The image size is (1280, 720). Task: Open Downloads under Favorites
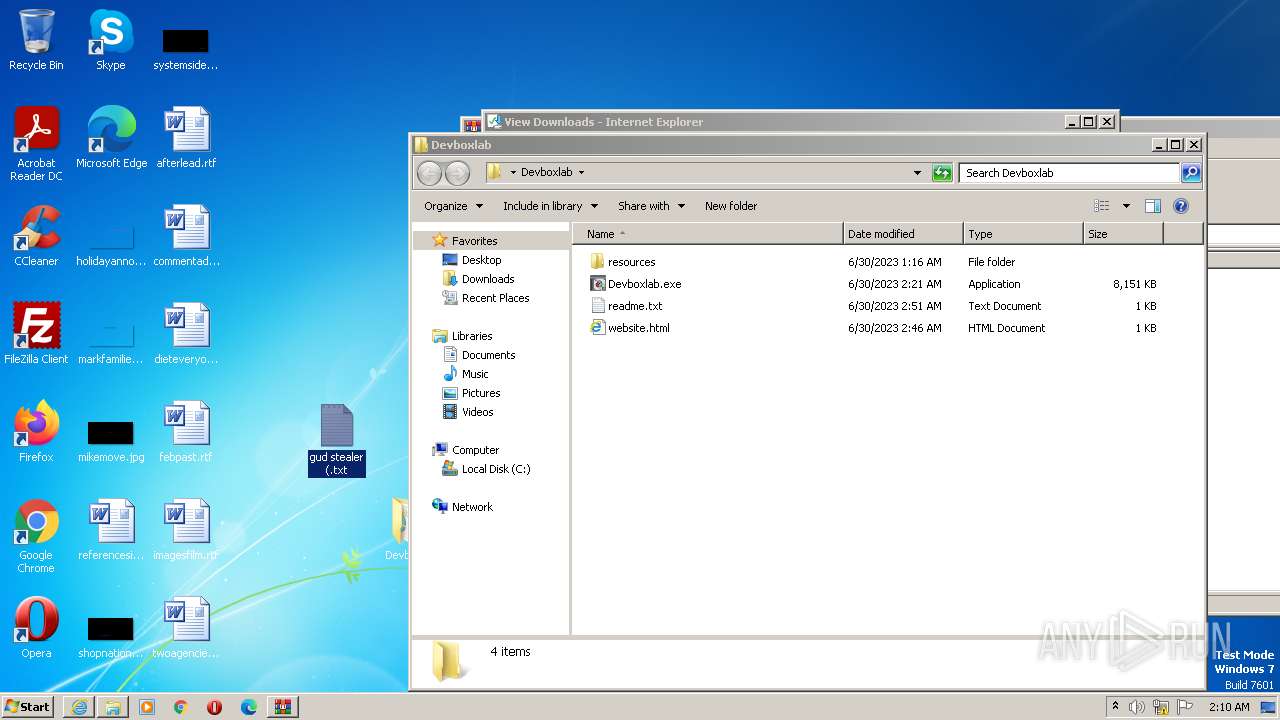(x=487, y=279)
